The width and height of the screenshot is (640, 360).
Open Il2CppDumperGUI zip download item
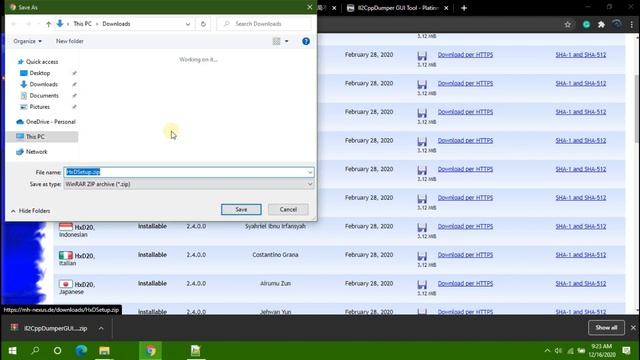pyautogui.click(x=50, y=328)
